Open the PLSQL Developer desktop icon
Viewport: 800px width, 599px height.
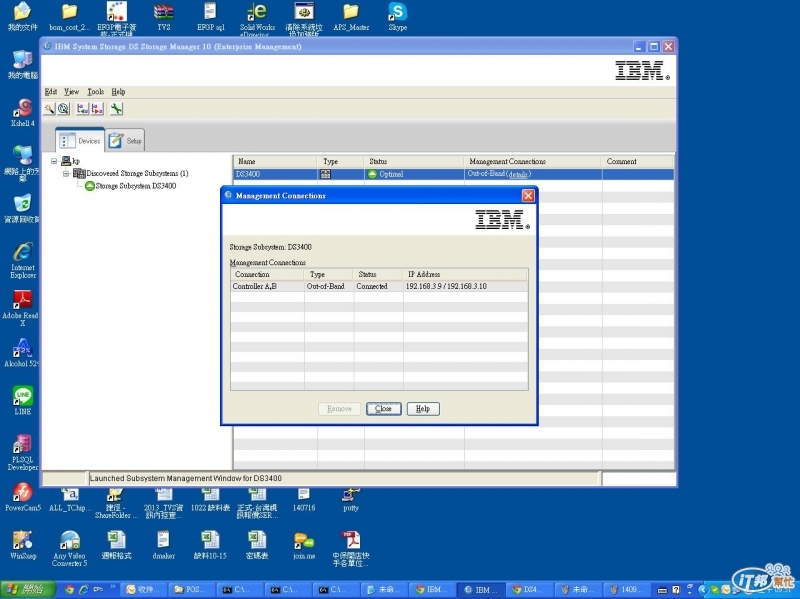pyautogui.click(x=22, y=452)
